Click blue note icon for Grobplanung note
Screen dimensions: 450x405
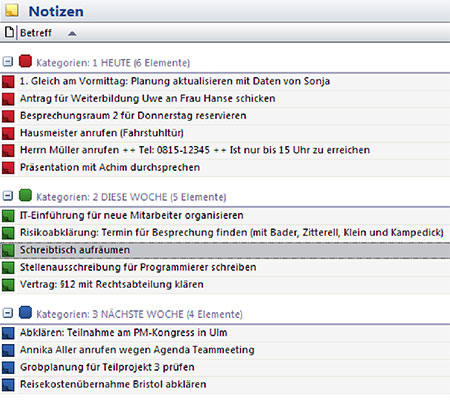click(x=8, y=368)
